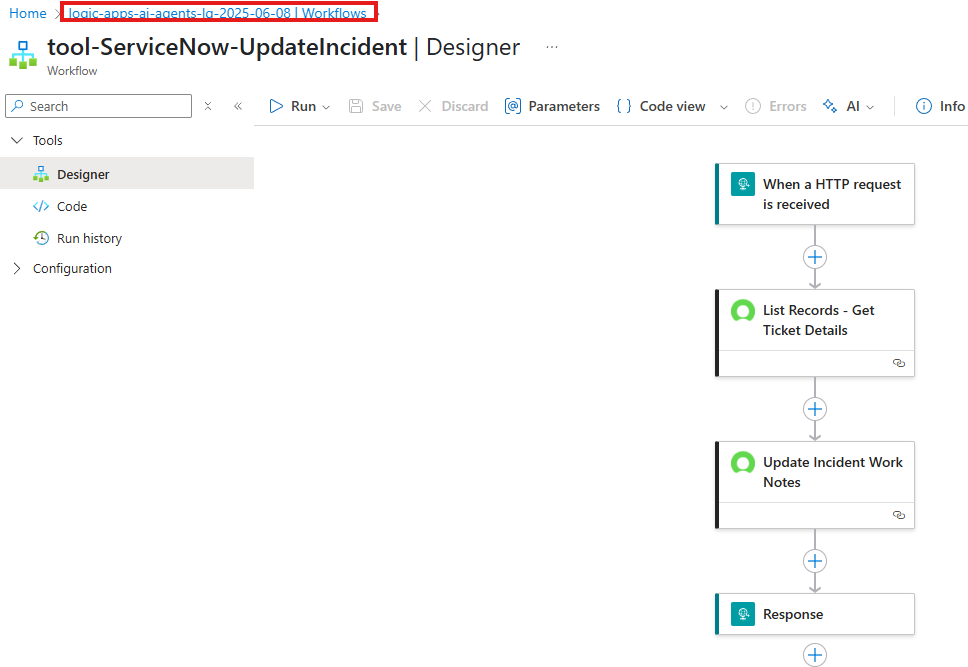Screen dimensions: 968x667
Task: Click the connection link icon on List Records
Action: click(x=899, y=363)
